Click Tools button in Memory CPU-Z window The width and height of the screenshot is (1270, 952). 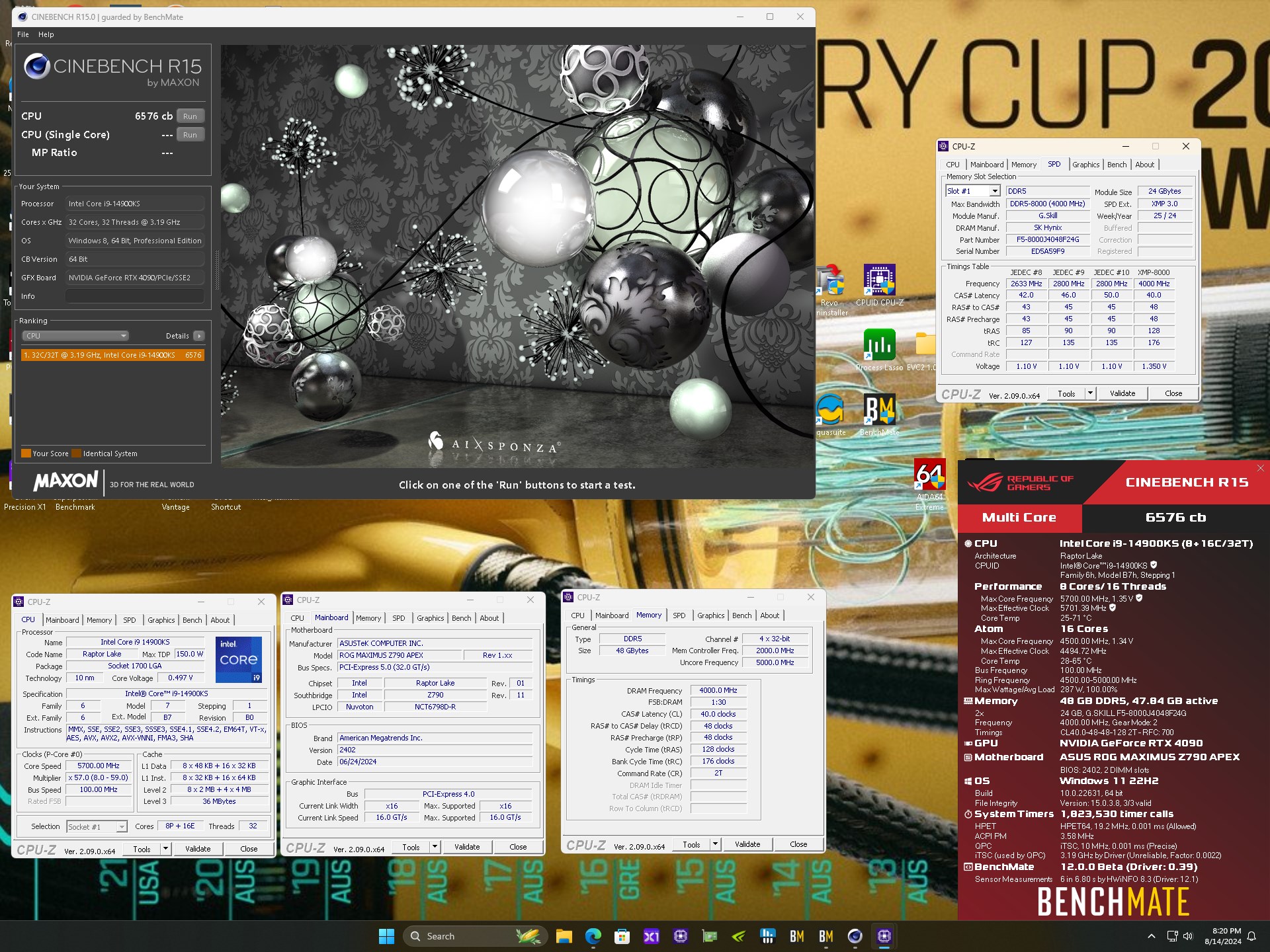pos(691,844)
